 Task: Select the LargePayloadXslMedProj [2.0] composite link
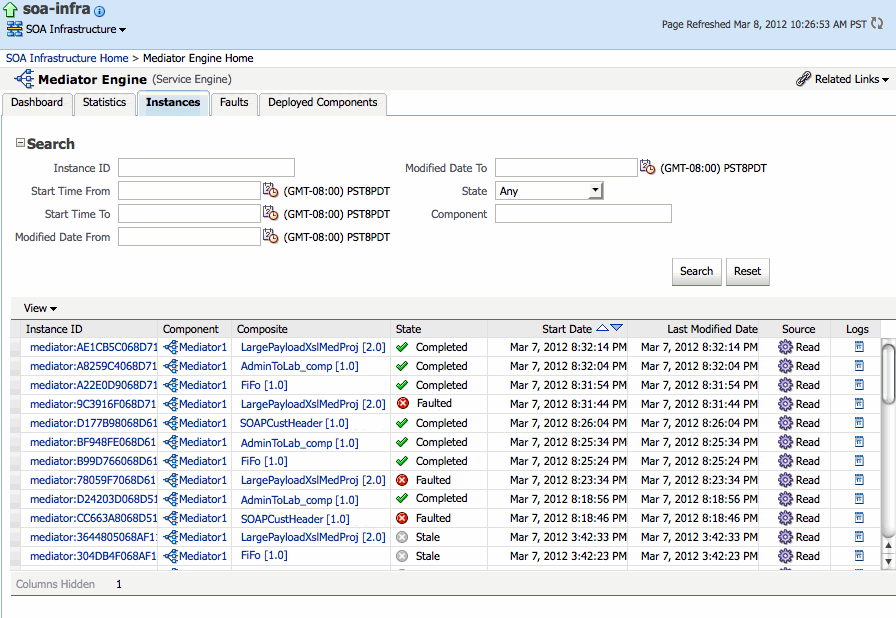[x=314, y=347]
